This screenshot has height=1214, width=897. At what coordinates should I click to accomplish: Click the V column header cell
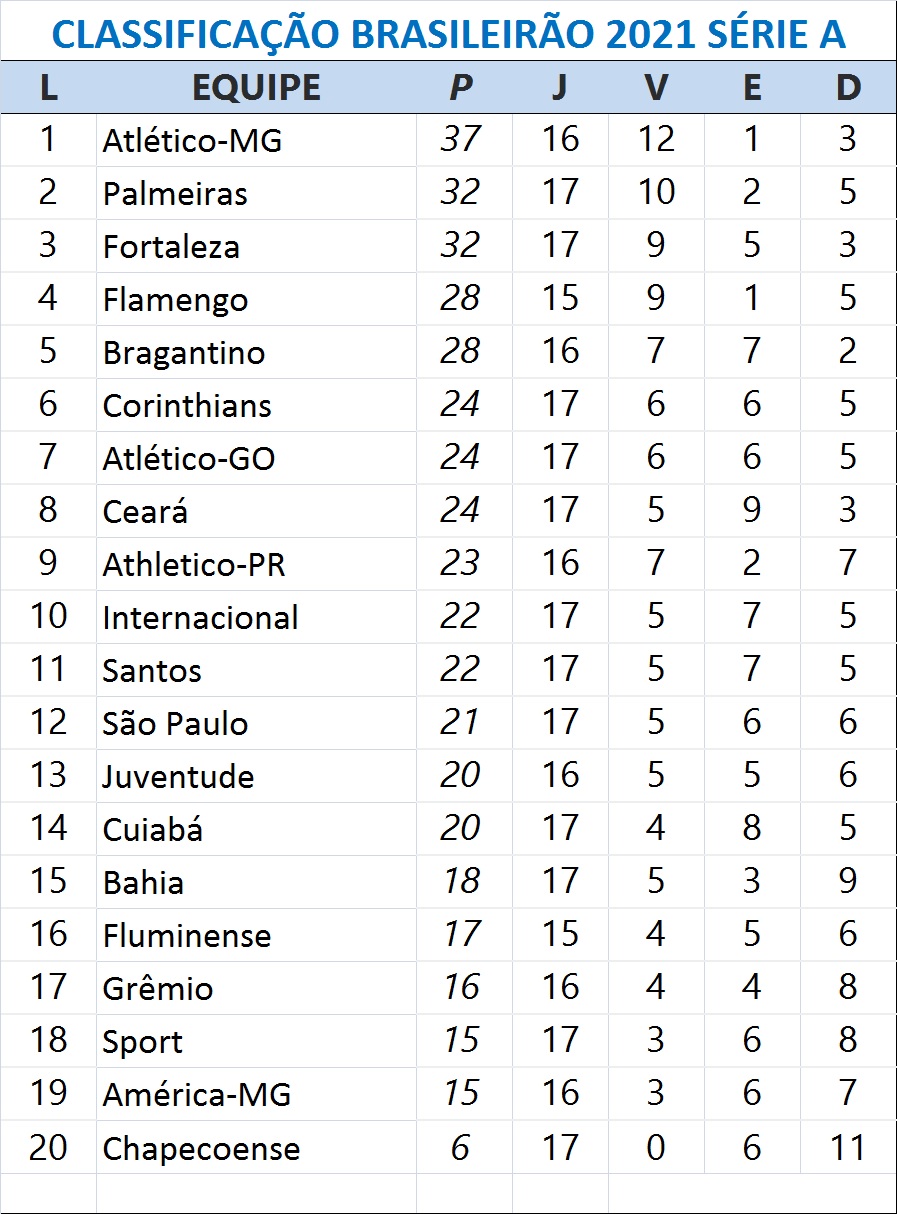coord(655,88)
